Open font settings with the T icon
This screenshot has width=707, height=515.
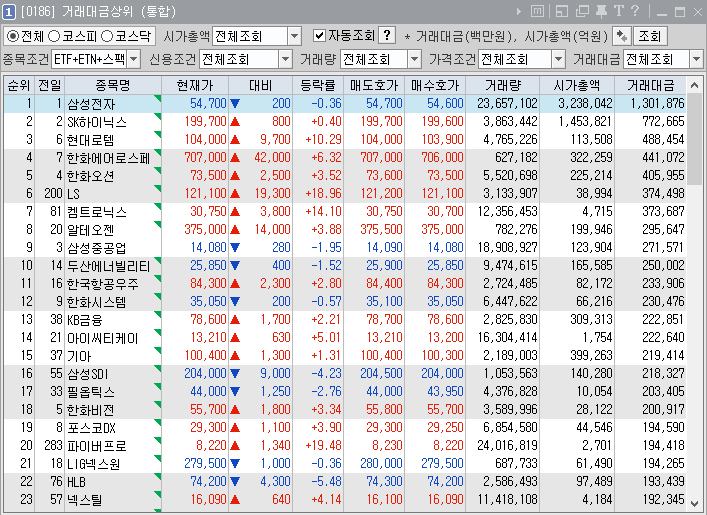coord(619,11)
